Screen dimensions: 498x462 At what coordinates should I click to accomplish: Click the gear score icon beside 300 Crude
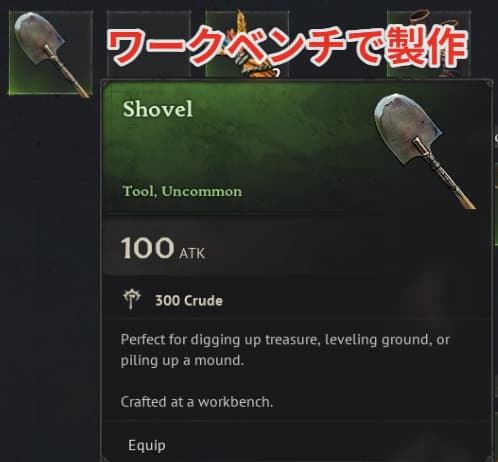(132, 299)
